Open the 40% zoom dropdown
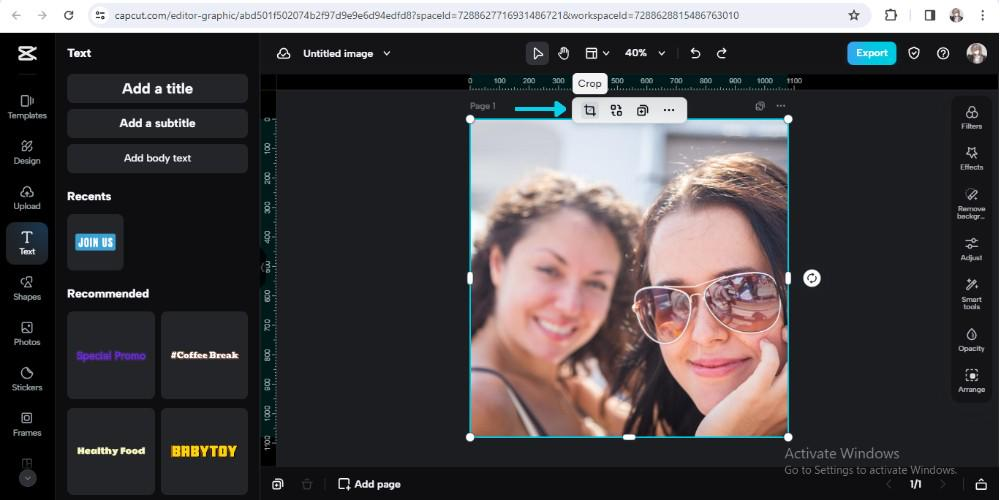This screenshot has width=1000, height=500. coord(644,54)
